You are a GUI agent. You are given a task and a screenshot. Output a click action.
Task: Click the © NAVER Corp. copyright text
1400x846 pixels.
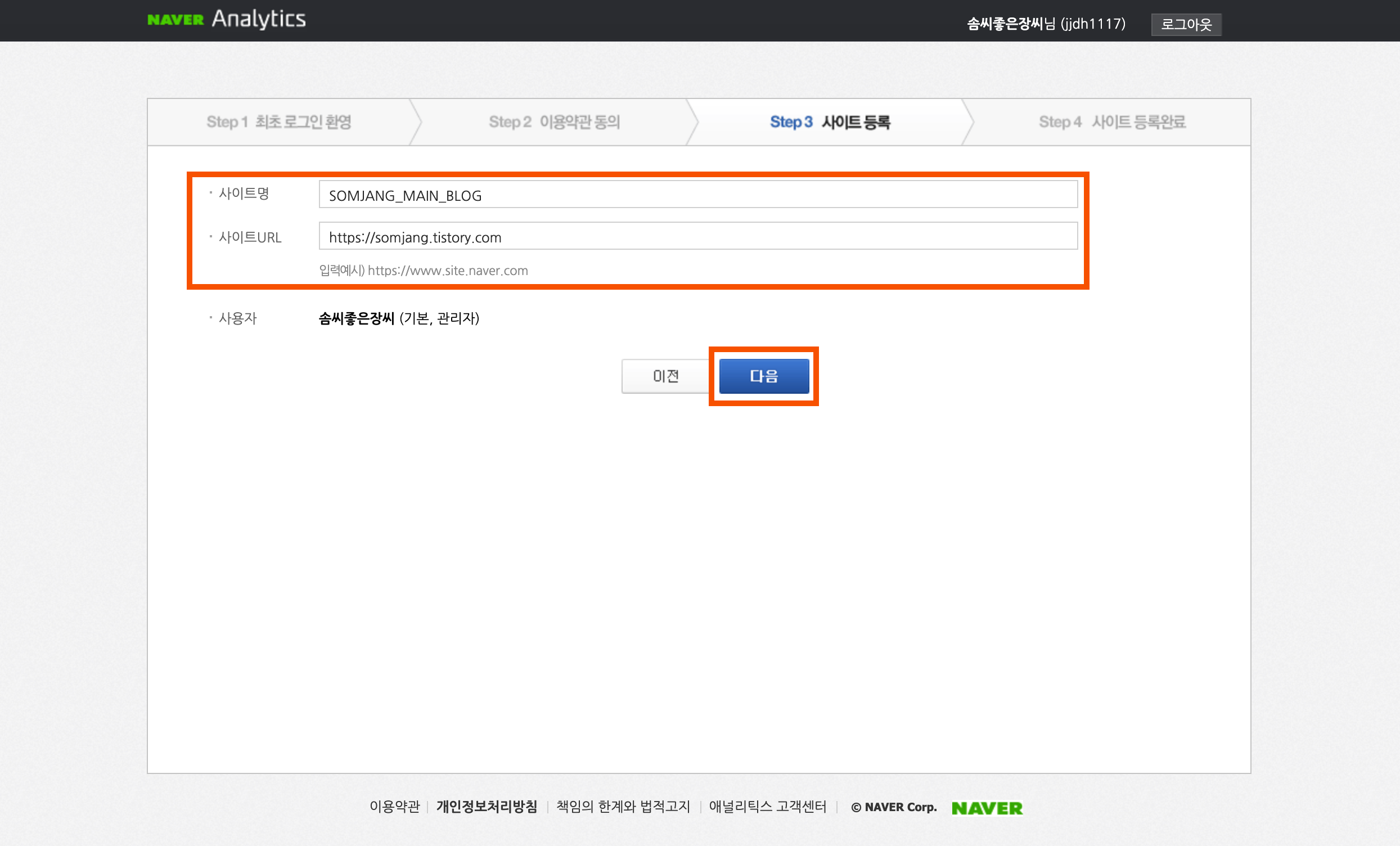[x=894, y=807]
